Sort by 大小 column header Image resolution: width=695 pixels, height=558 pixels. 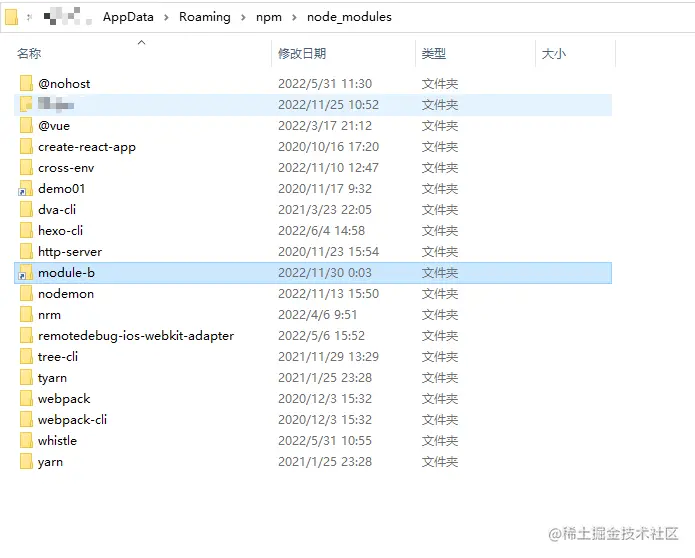[x=554, y=54]
